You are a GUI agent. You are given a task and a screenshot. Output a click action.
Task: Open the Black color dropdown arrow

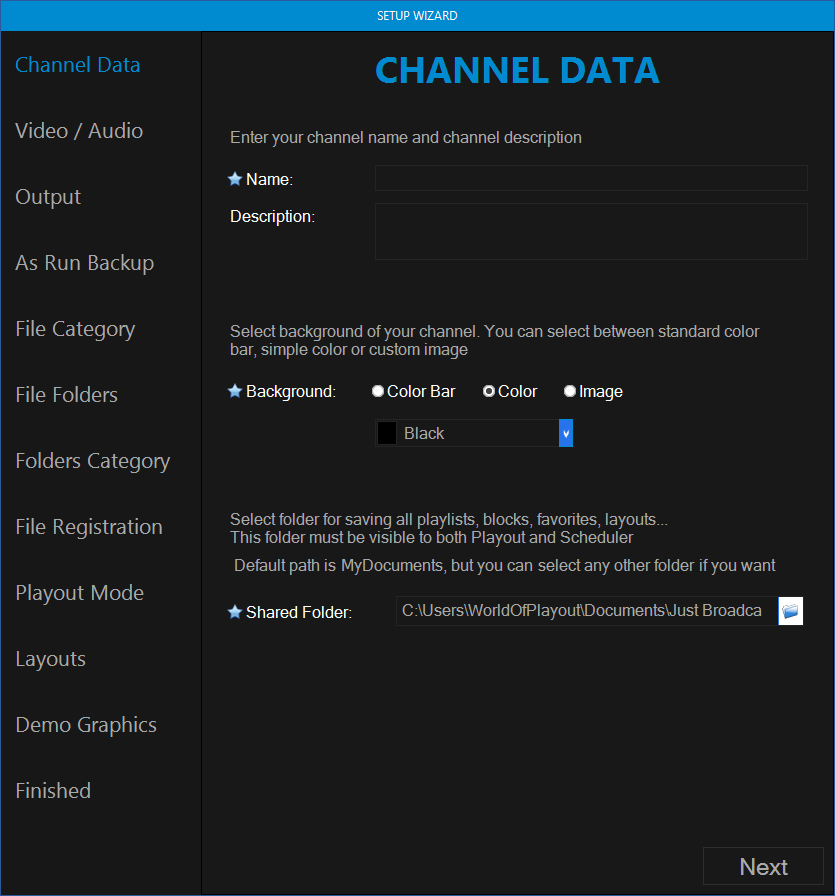566,433
